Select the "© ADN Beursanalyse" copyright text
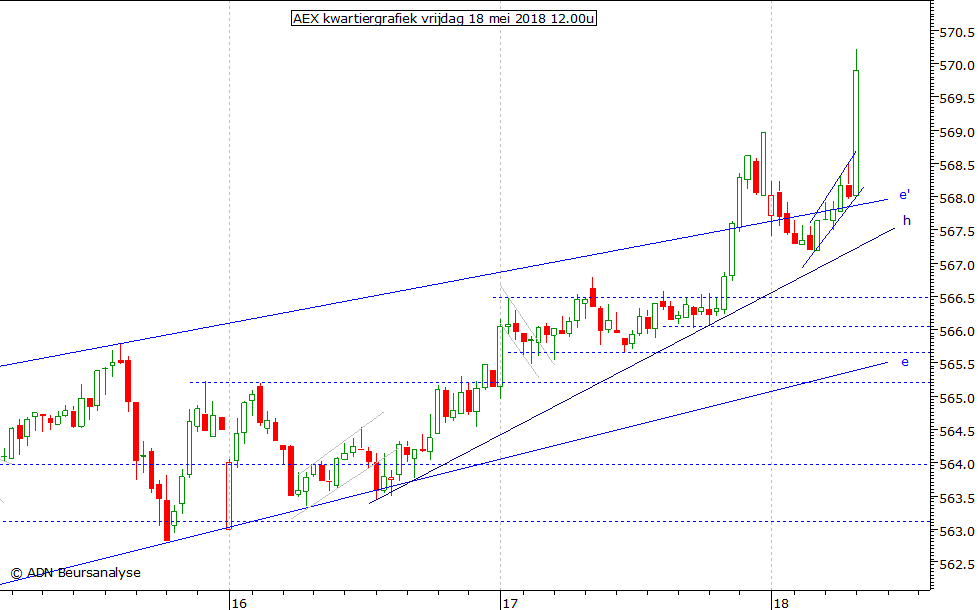The image size is (978, 610). click(75, 573)
